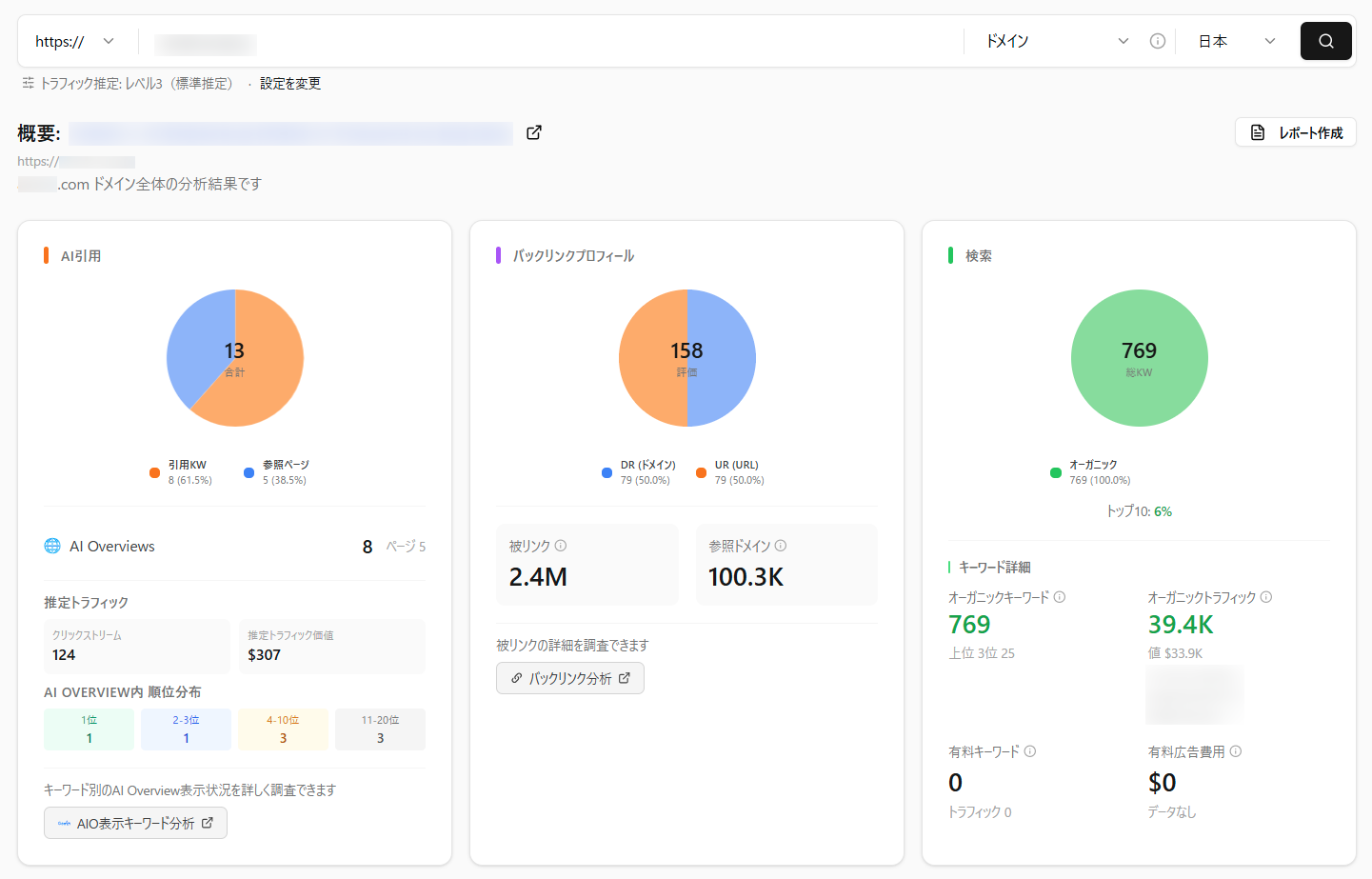Click the info icon beside 有料広告費用
Screen dimensions: 1372x879
1236,751
